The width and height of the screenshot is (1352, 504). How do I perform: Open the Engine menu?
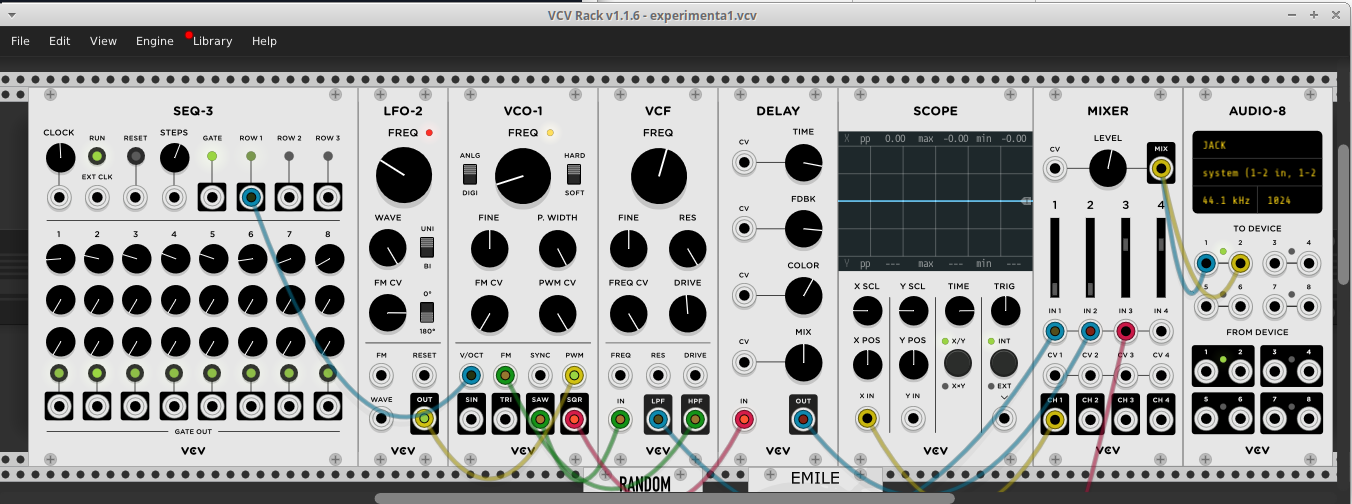154,41
